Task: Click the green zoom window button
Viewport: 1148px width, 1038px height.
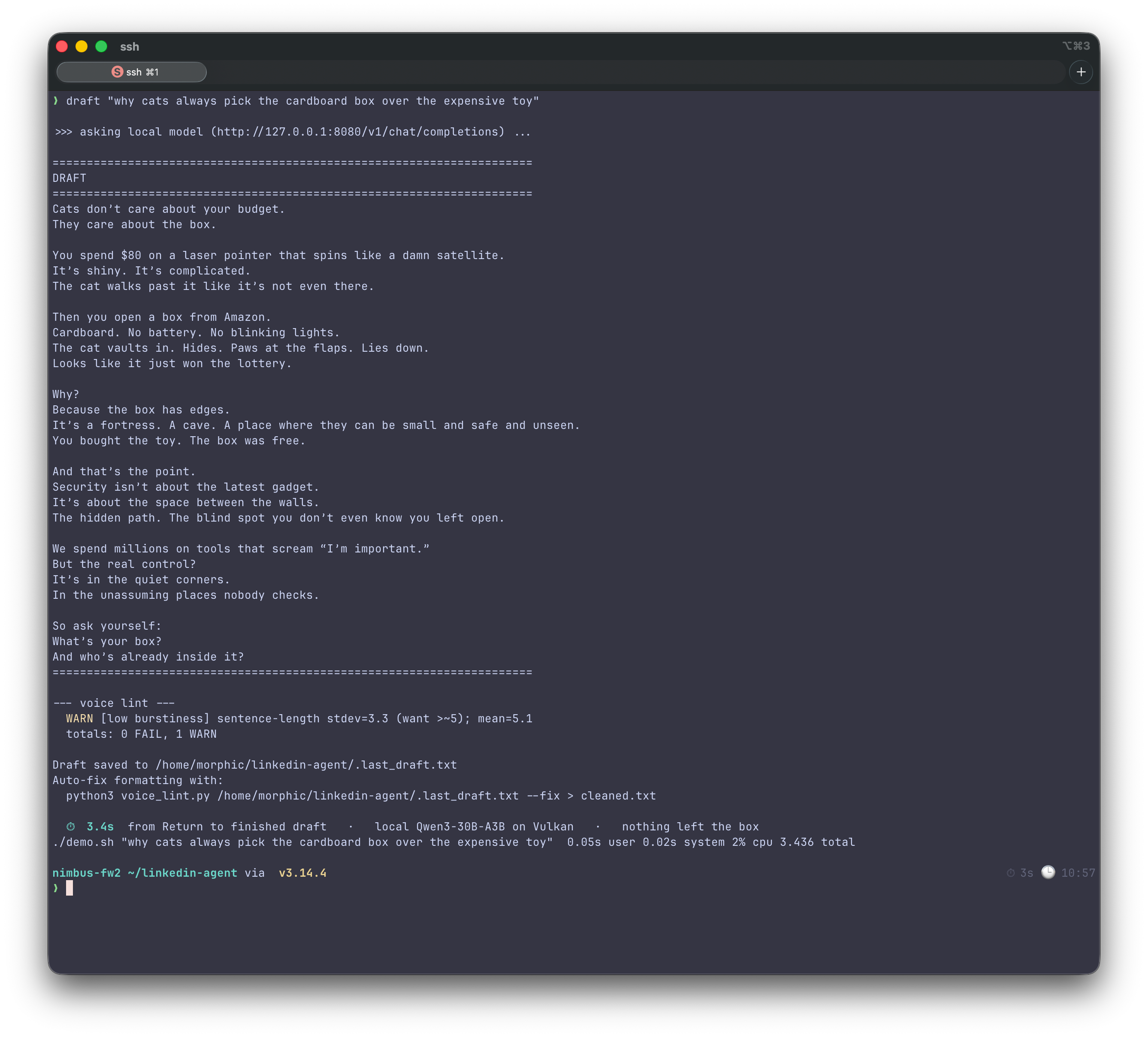Action: [101, 47]
